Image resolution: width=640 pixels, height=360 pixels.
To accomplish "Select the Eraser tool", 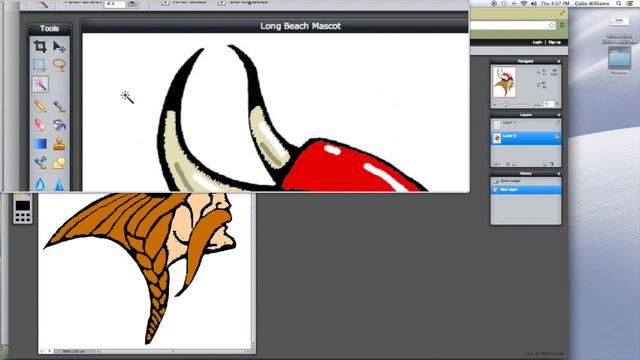I will [x=40, y=124].
